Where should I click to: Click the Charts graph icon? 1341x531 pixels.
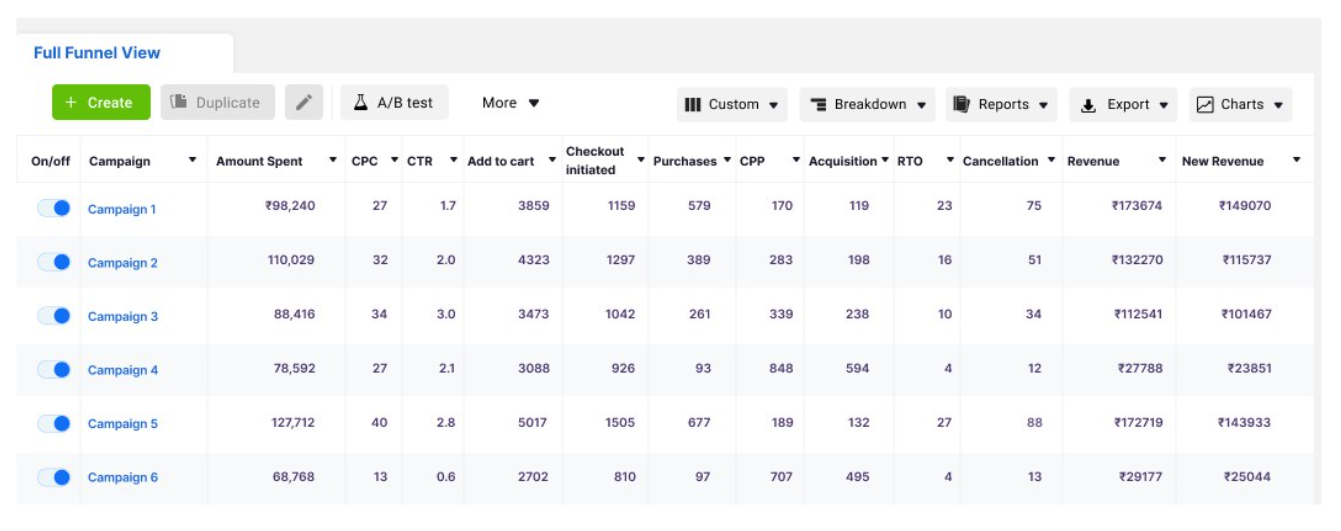pyautogui.click(x=1205, y=104)
